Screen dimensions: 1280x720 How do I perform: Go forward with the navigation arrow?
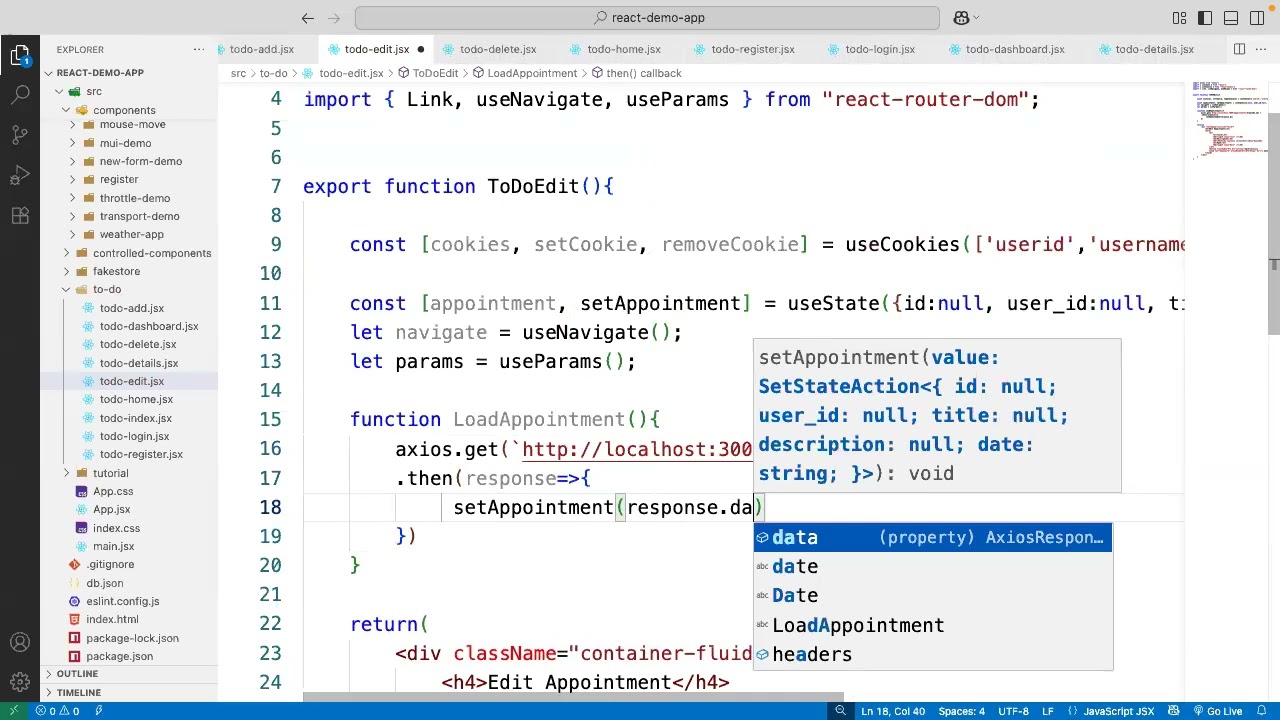point(334,18)
